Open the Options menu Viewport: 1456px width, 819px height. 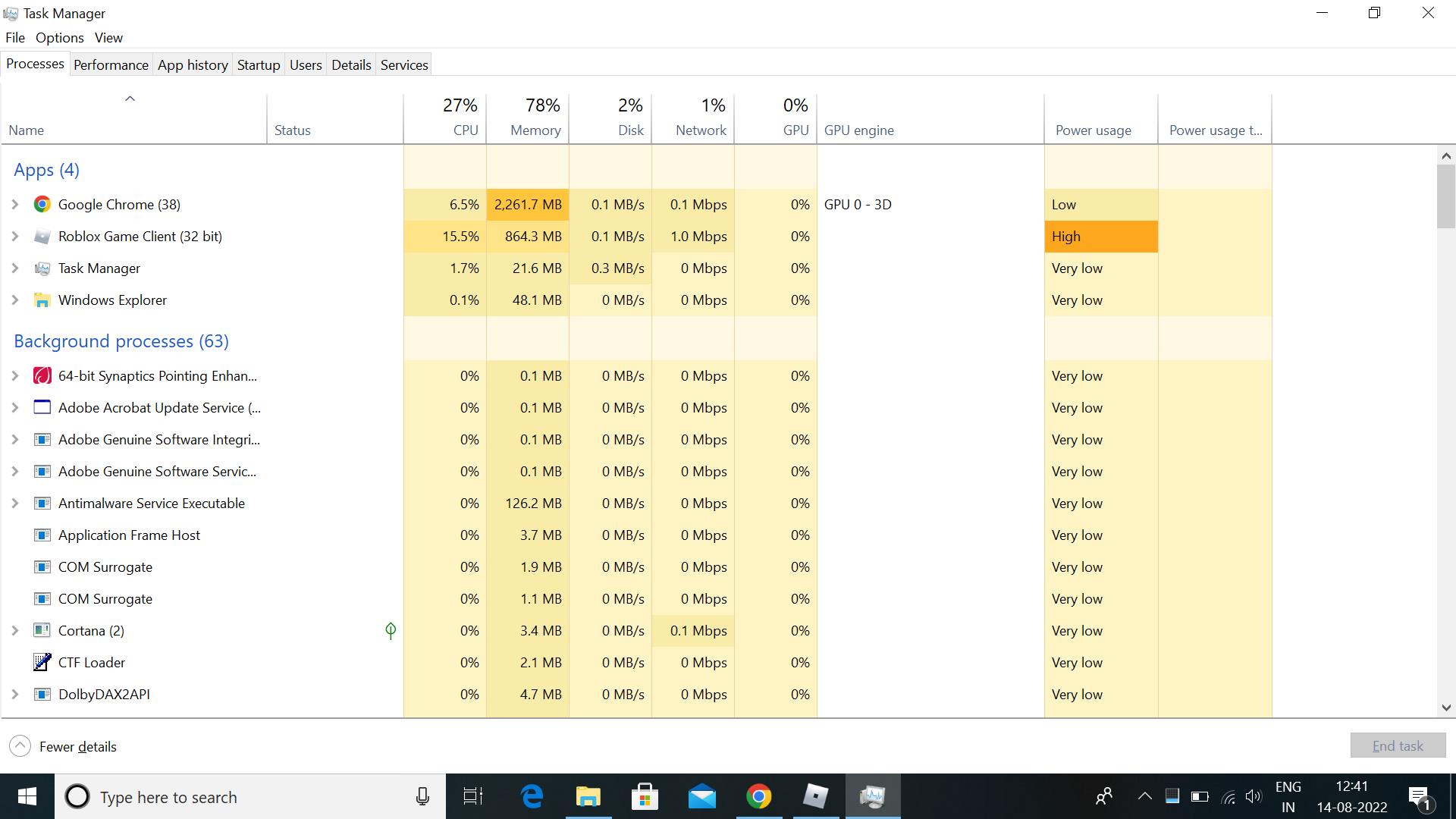tap(60, 38)
